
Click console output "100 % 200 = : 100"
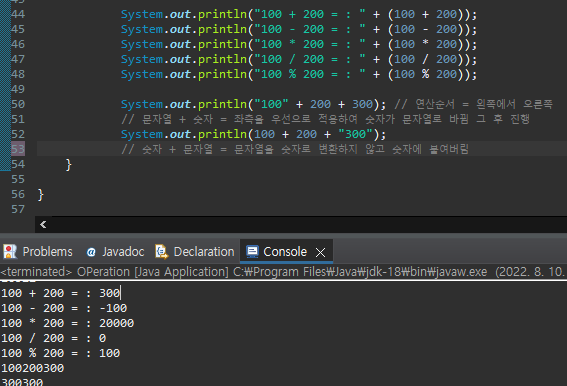(61, 353)
